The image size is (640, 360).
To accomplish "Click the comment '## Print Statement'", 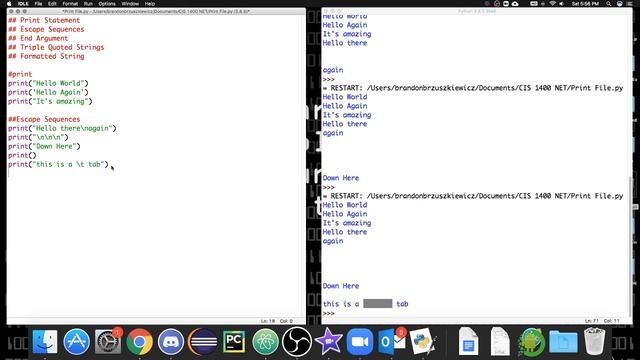I will click(44, 20).
